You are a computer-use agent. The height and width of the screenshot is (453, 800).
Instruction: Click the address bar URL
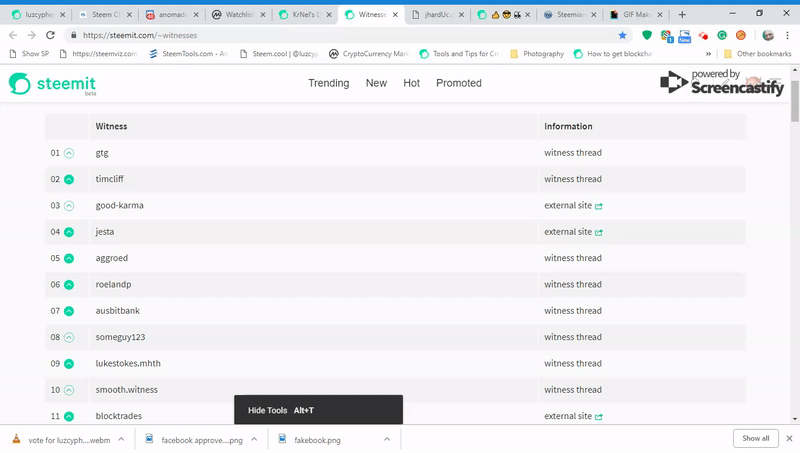tap(140, 35)
